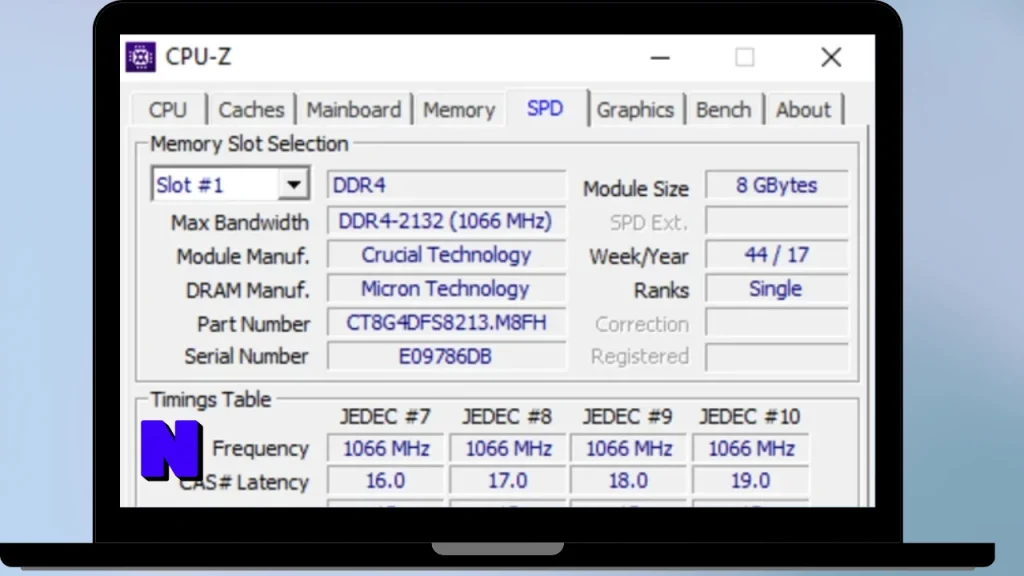Click JEDEC #8 frequency 1066 MHz cell
Viewport: 1024px width, 576px height.
pos(507,449)
